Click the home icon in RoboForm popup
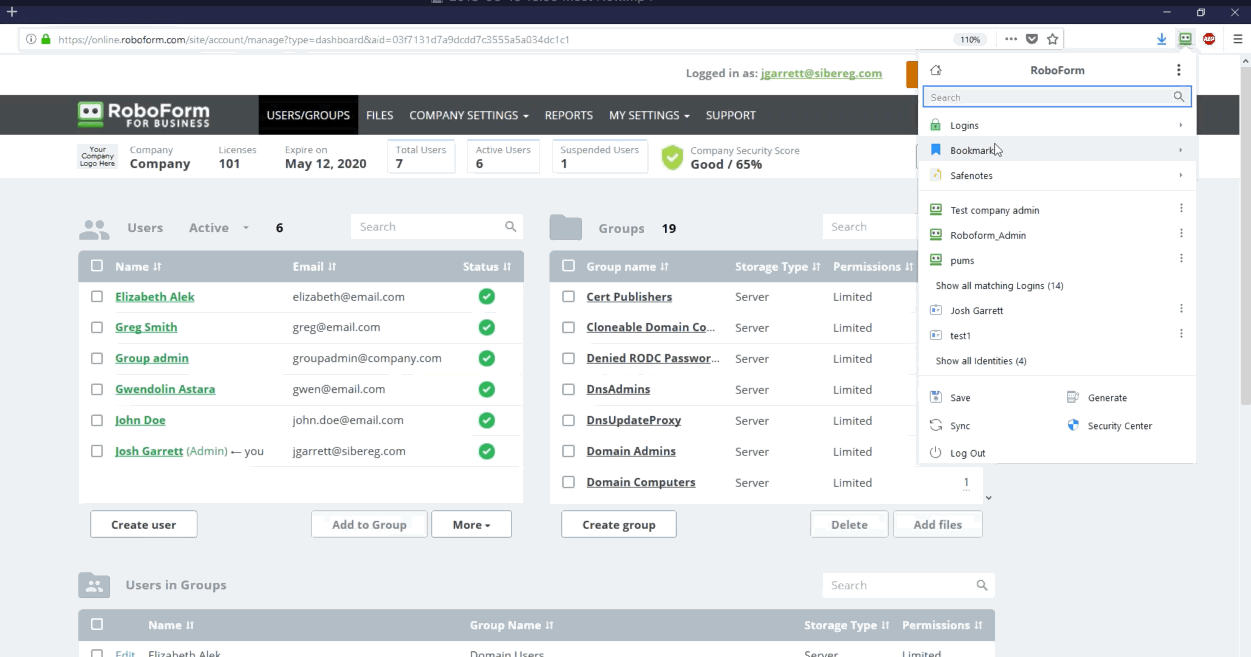 tap(936, 71)
